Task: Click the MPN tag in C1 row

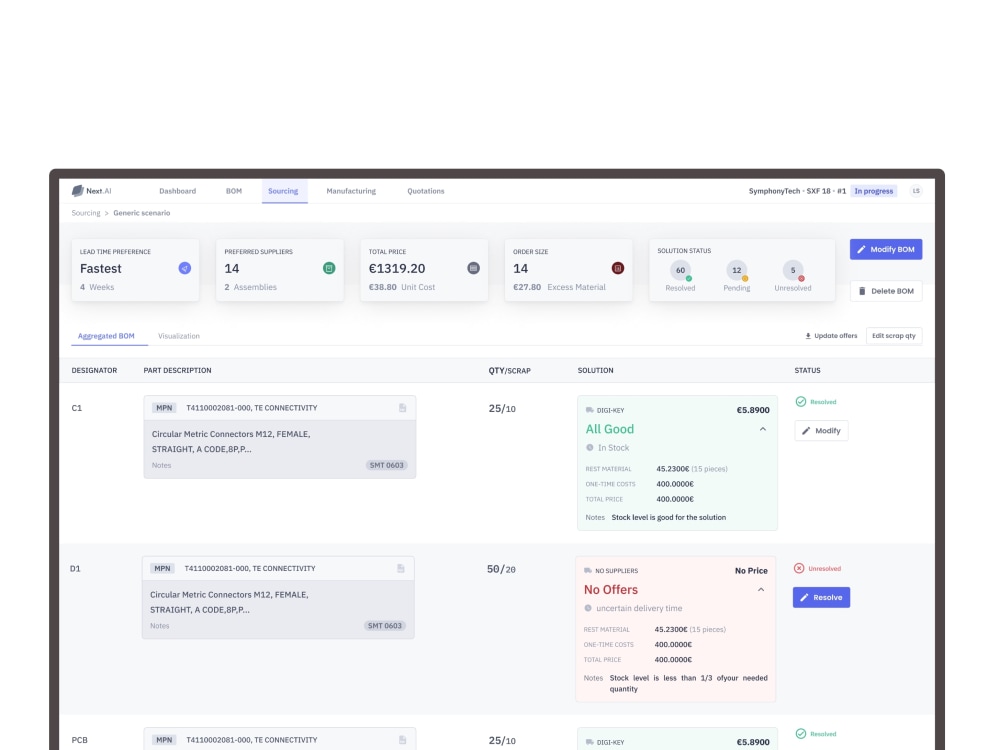Action: click(x=164, y=408)
